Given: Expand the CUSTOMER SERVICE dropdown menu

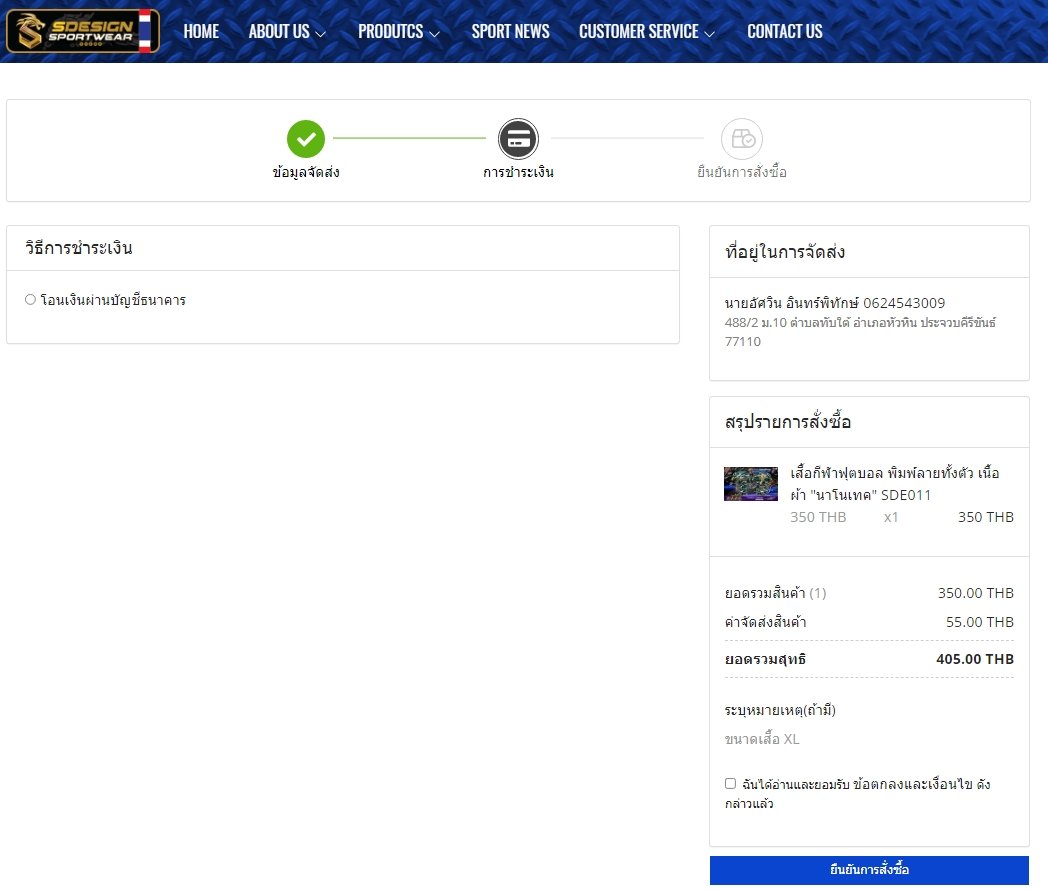Looking at the screenshot, I should [646, 32].
